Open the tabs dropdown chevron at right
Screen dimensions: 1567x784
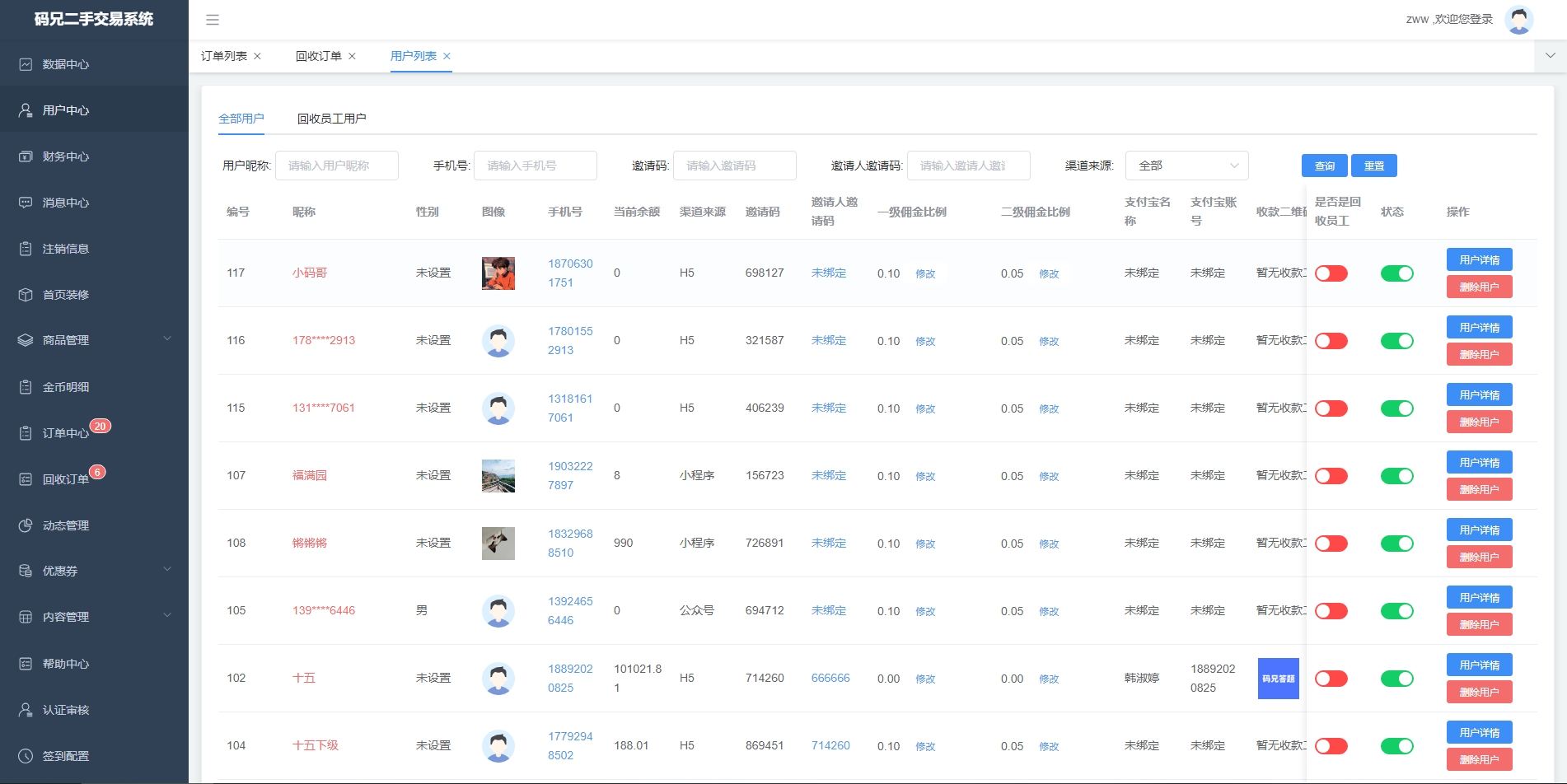tap(1551, 56)
